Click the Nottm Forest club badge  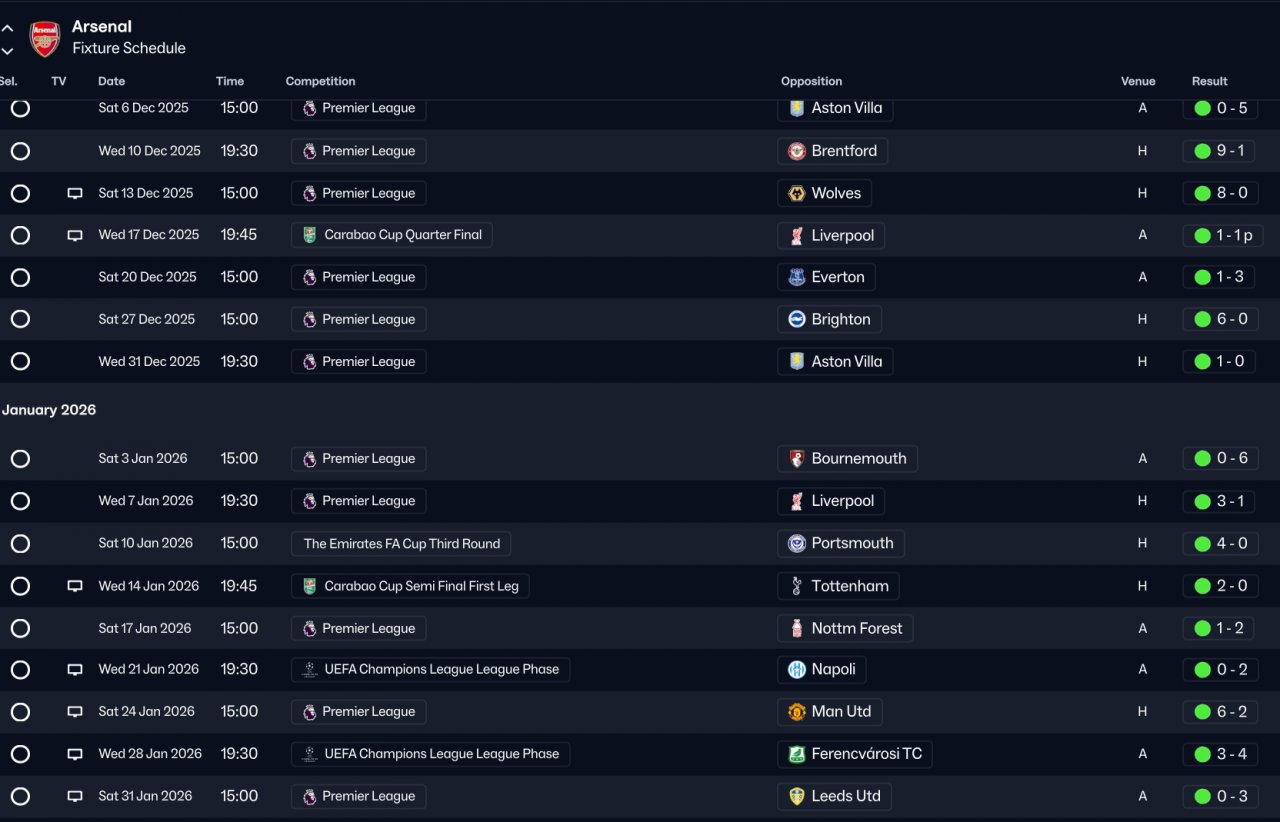click(x=797, y=628)
